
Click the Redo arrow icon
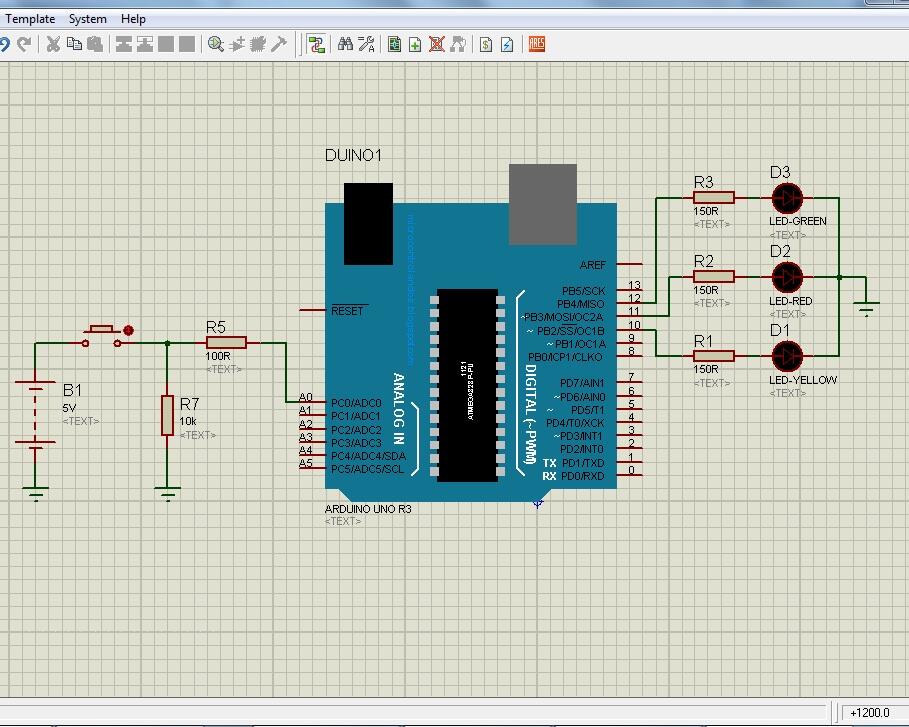point(24,44)
